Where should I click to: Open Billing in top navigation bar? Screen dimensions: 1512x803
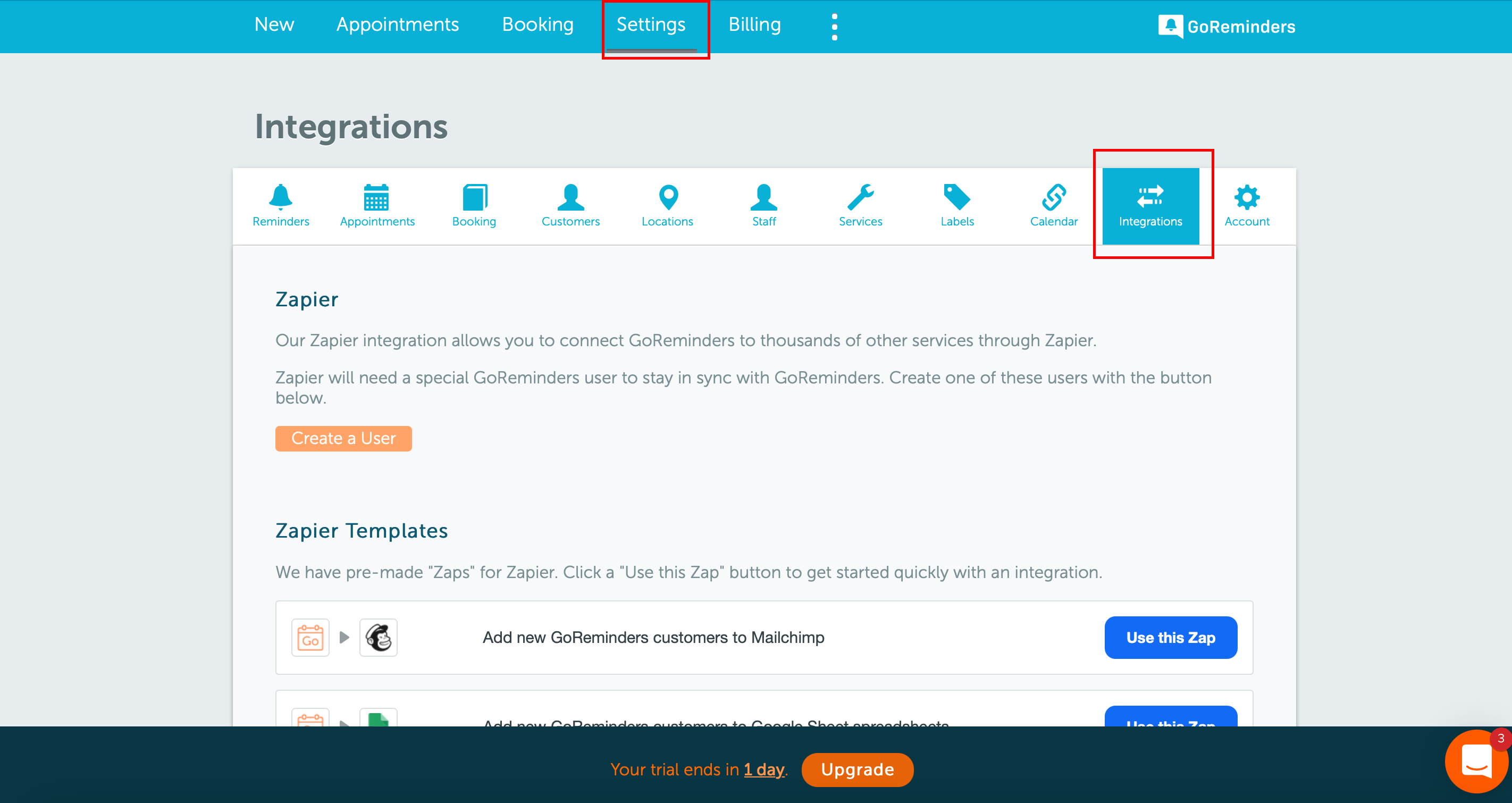754,24
